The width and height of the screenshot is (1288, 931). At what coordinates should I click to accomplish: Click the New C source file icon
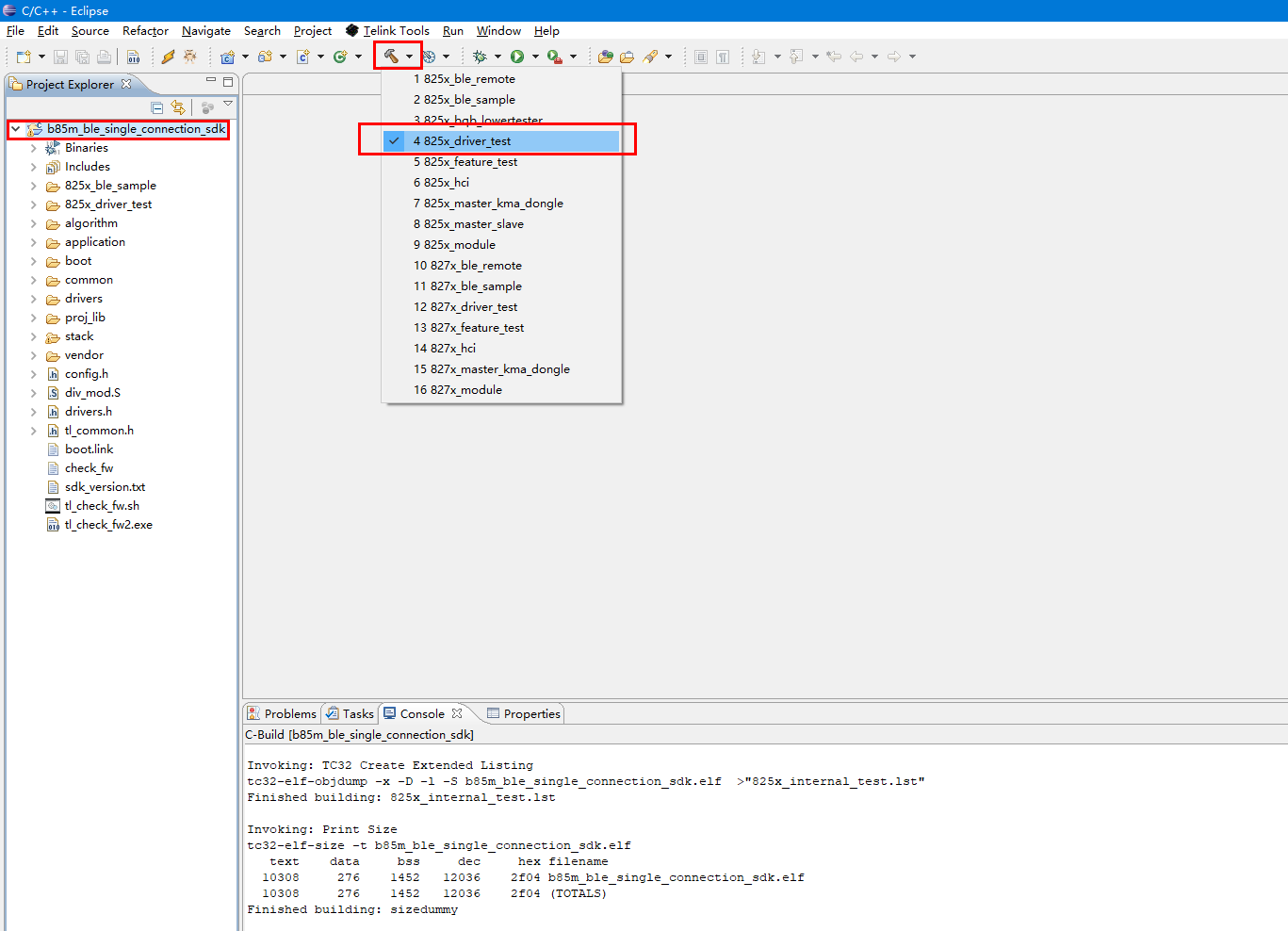pos(303,57)
